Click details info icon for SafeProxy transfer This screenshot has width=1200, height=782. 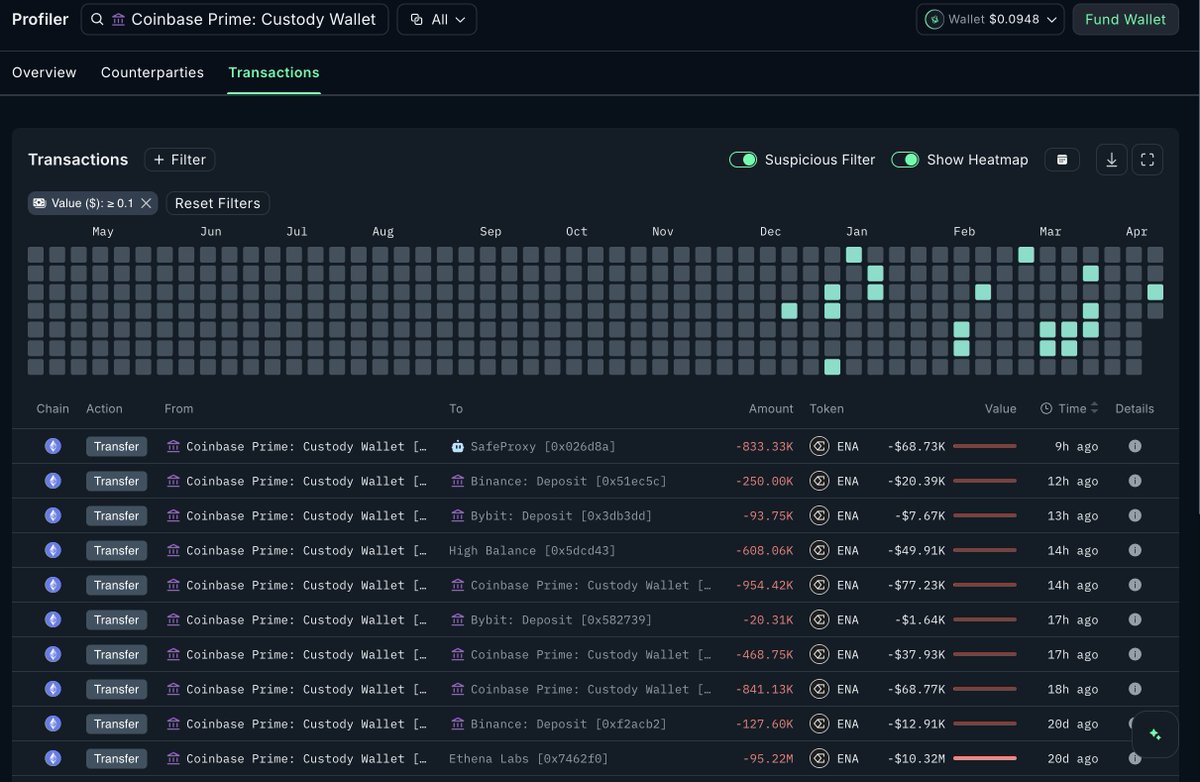1135,447
